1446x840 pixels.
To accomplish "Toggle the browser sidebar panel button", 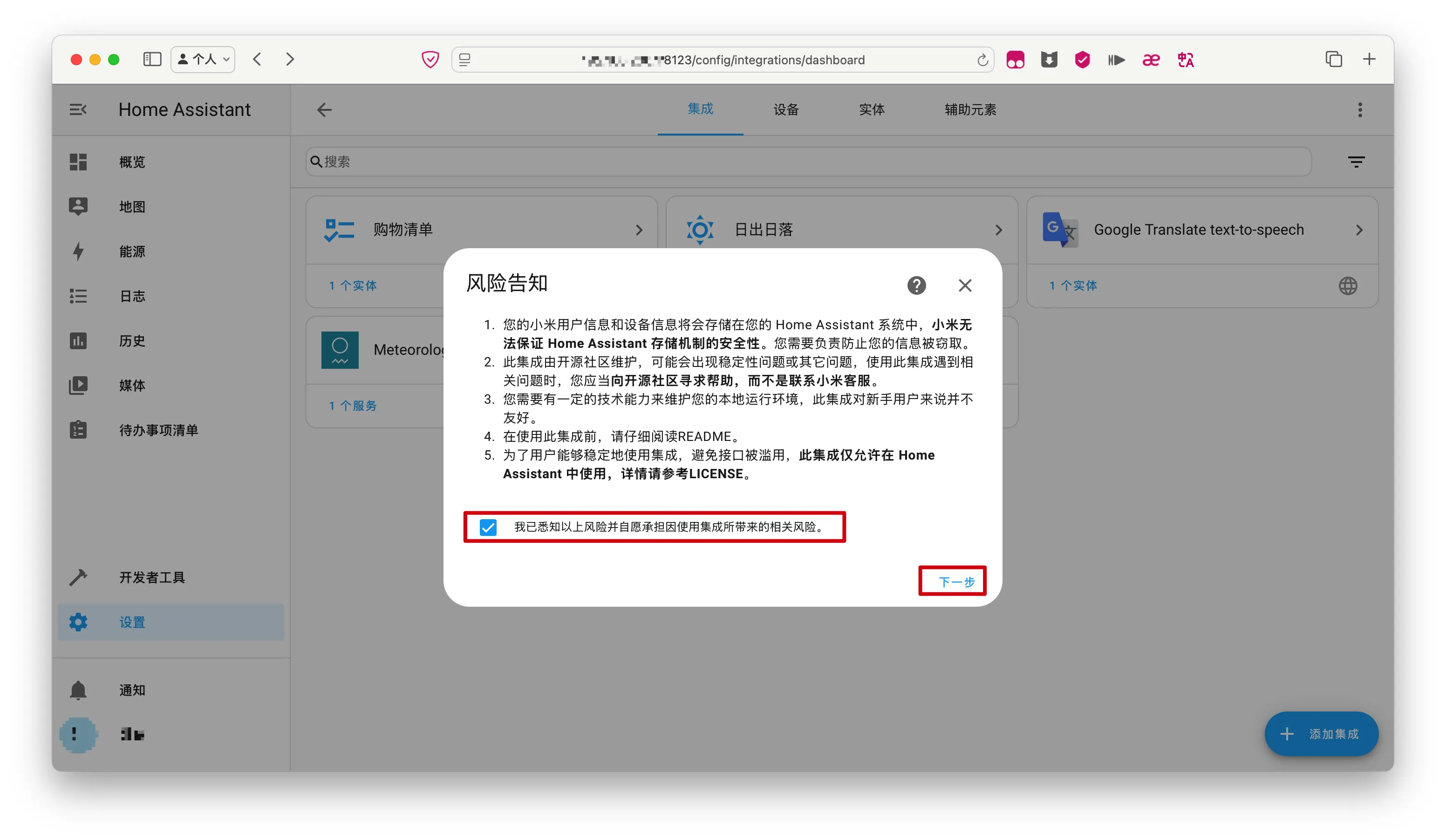I will point(152,59).
